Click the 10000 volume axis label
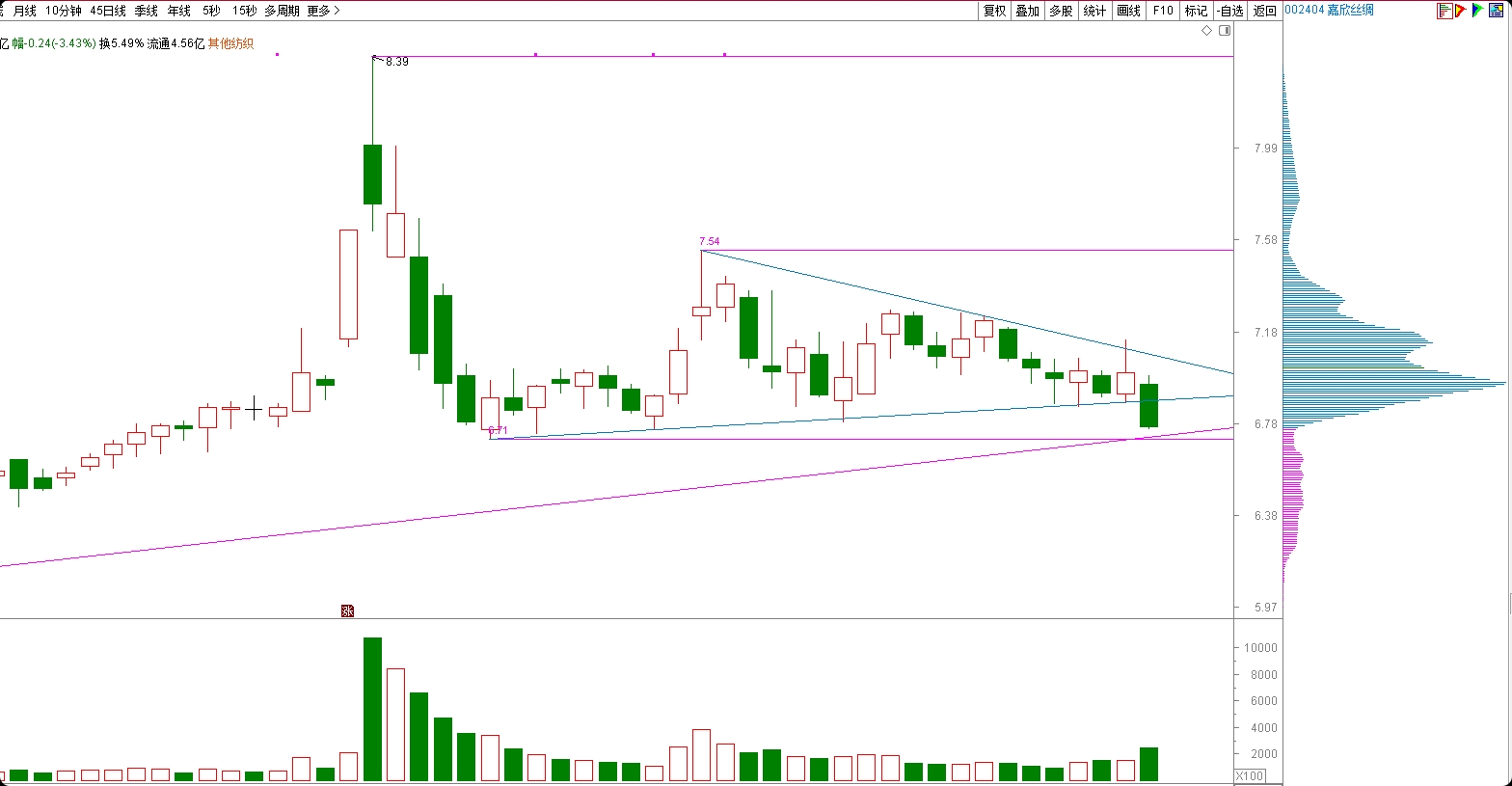 [1260, 648]
